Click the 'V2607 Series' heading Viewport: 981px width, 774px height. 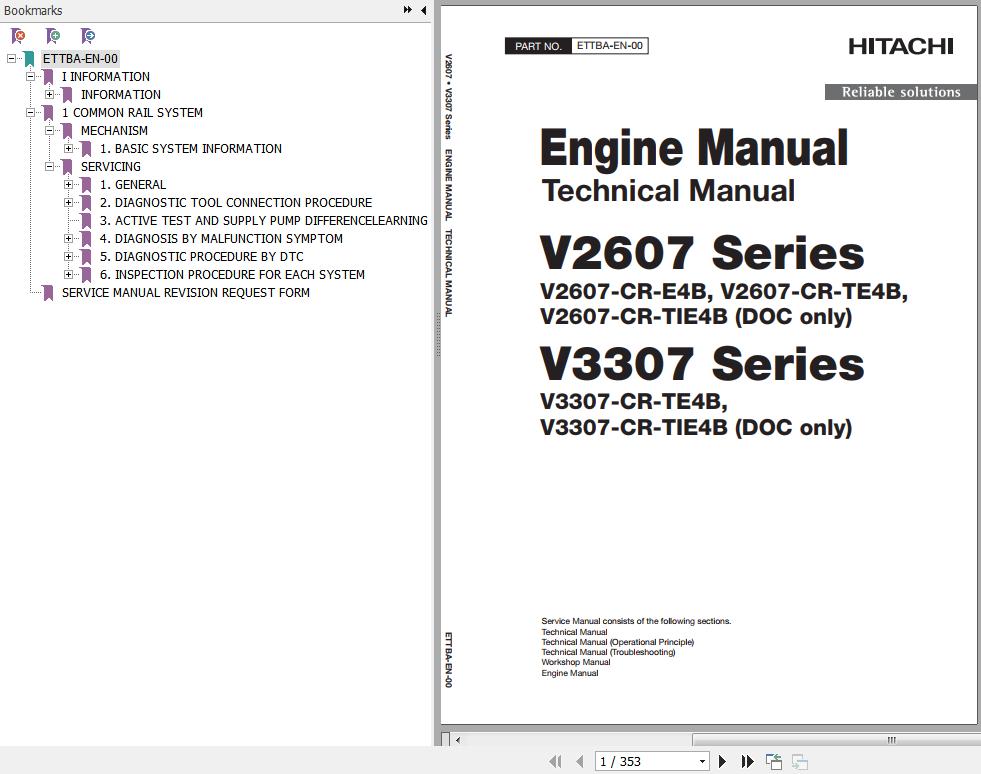701,253
